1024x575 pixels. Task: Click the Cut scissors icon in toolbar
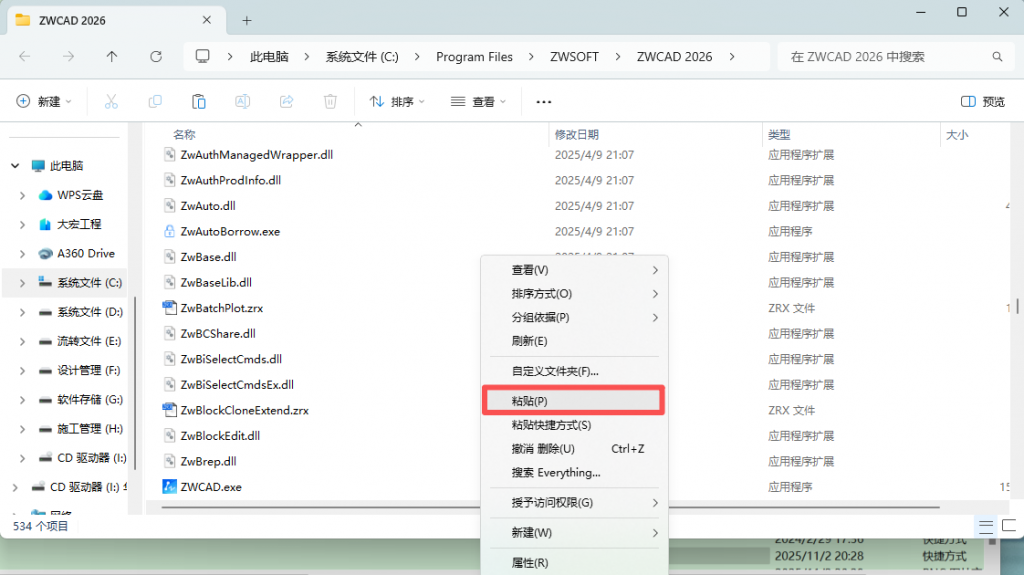[111, 101]
